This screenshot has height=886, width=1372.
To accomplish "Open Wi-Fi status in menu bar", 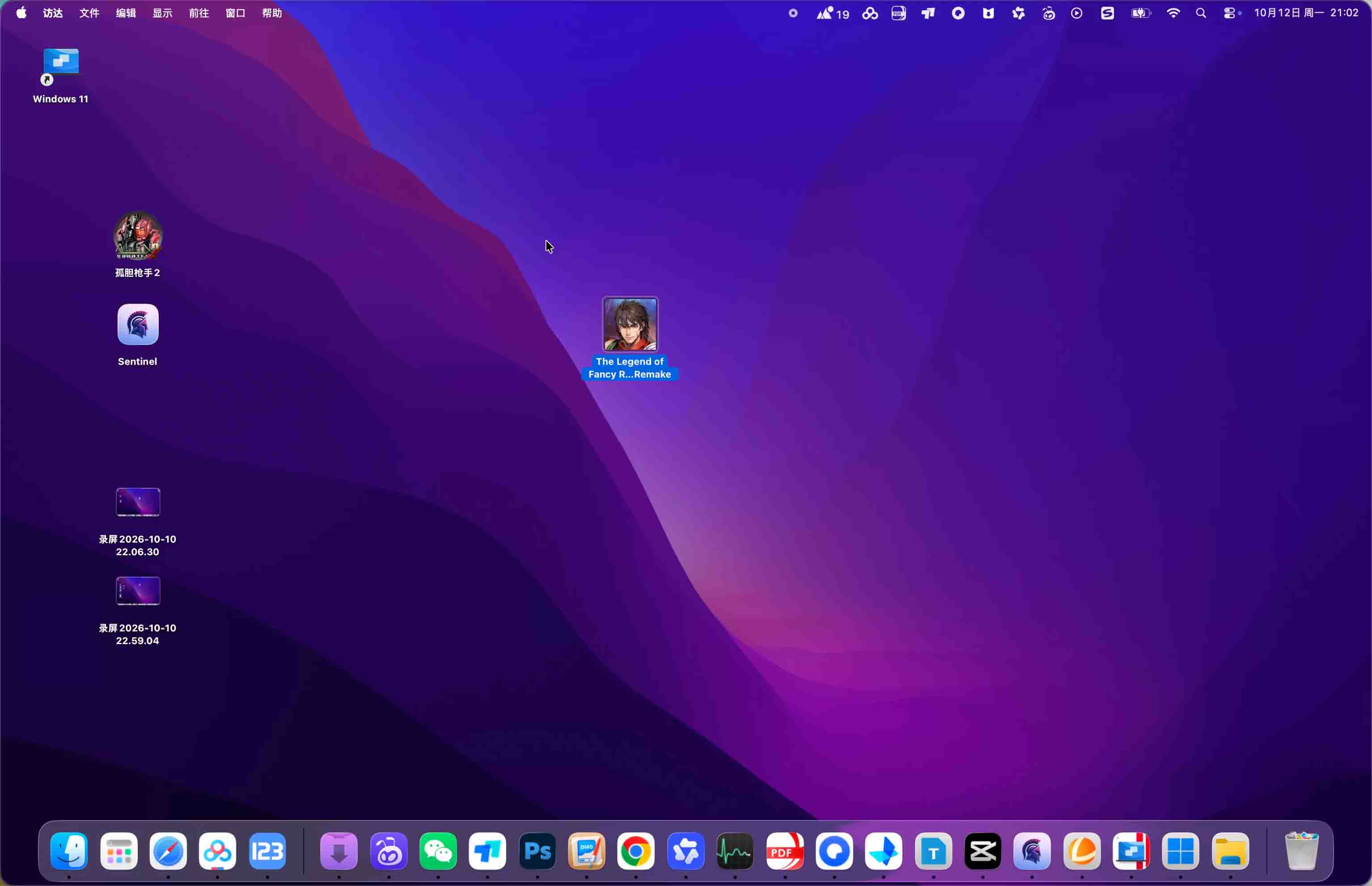I will click(x=1173, y=13).
